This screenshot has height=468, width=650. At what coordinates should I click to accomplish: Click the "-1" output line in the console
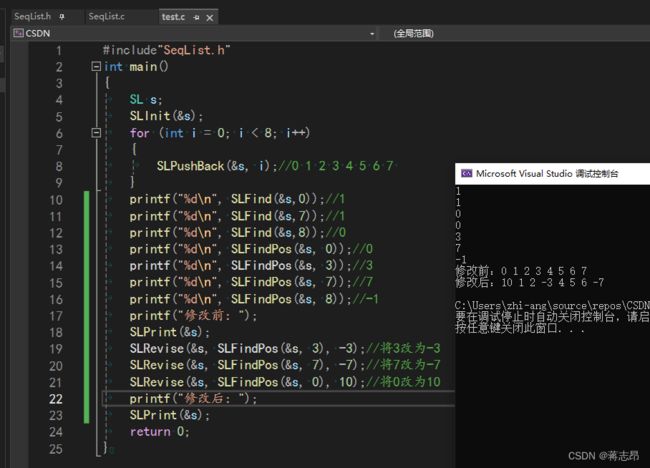click(461, 260)
